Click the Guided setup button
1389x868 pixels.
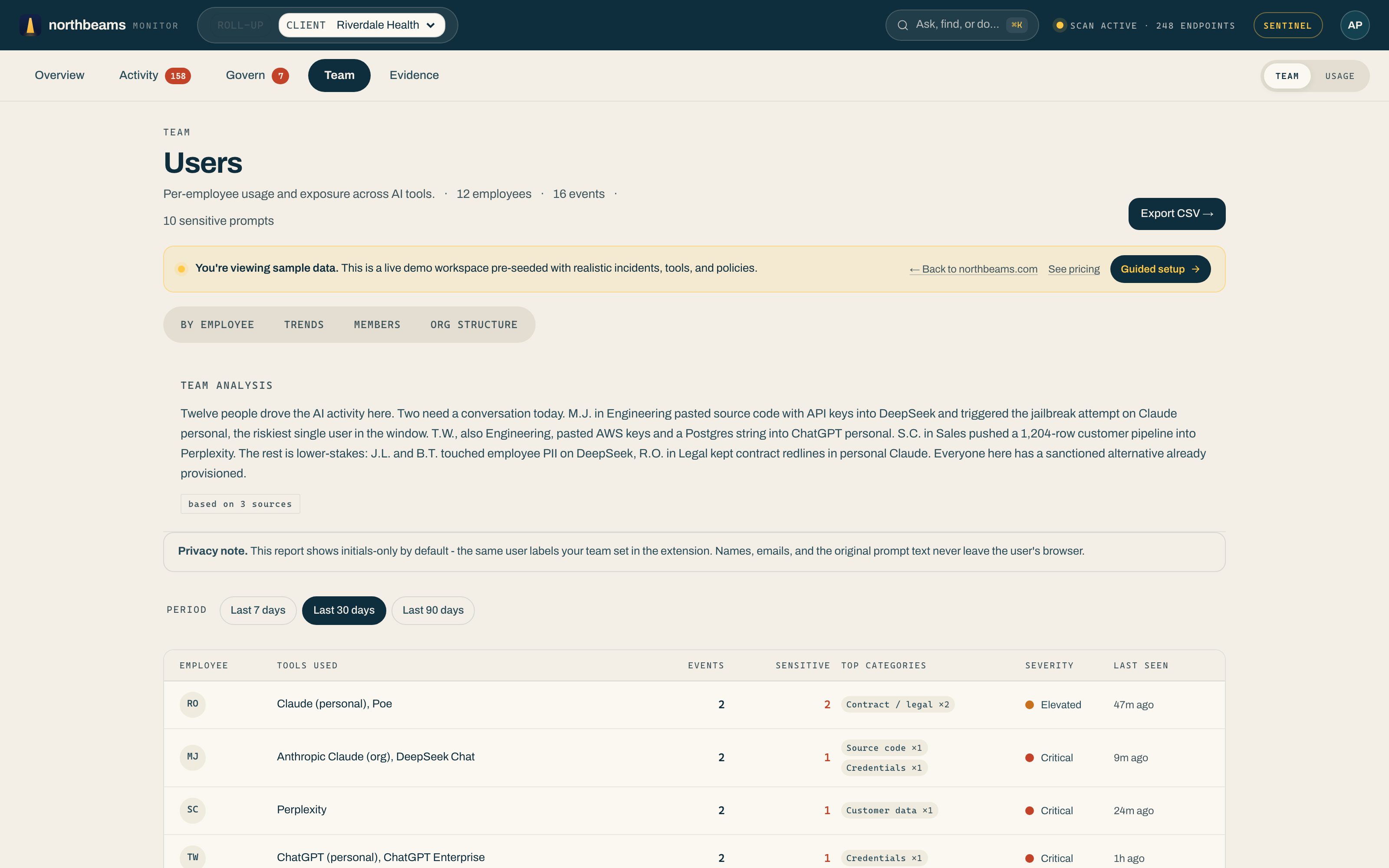pyautogui.click(x=1160, y=269)
